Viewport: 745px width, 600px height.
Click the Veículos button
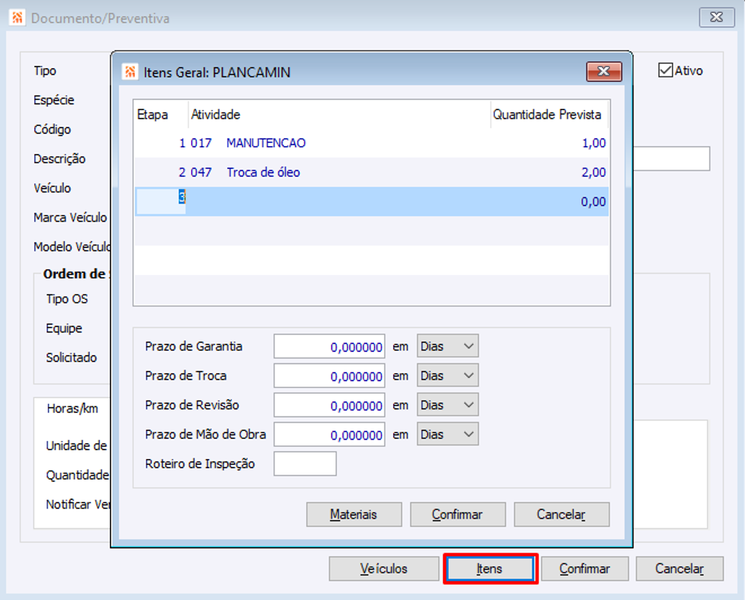click(x=384, y=569)
